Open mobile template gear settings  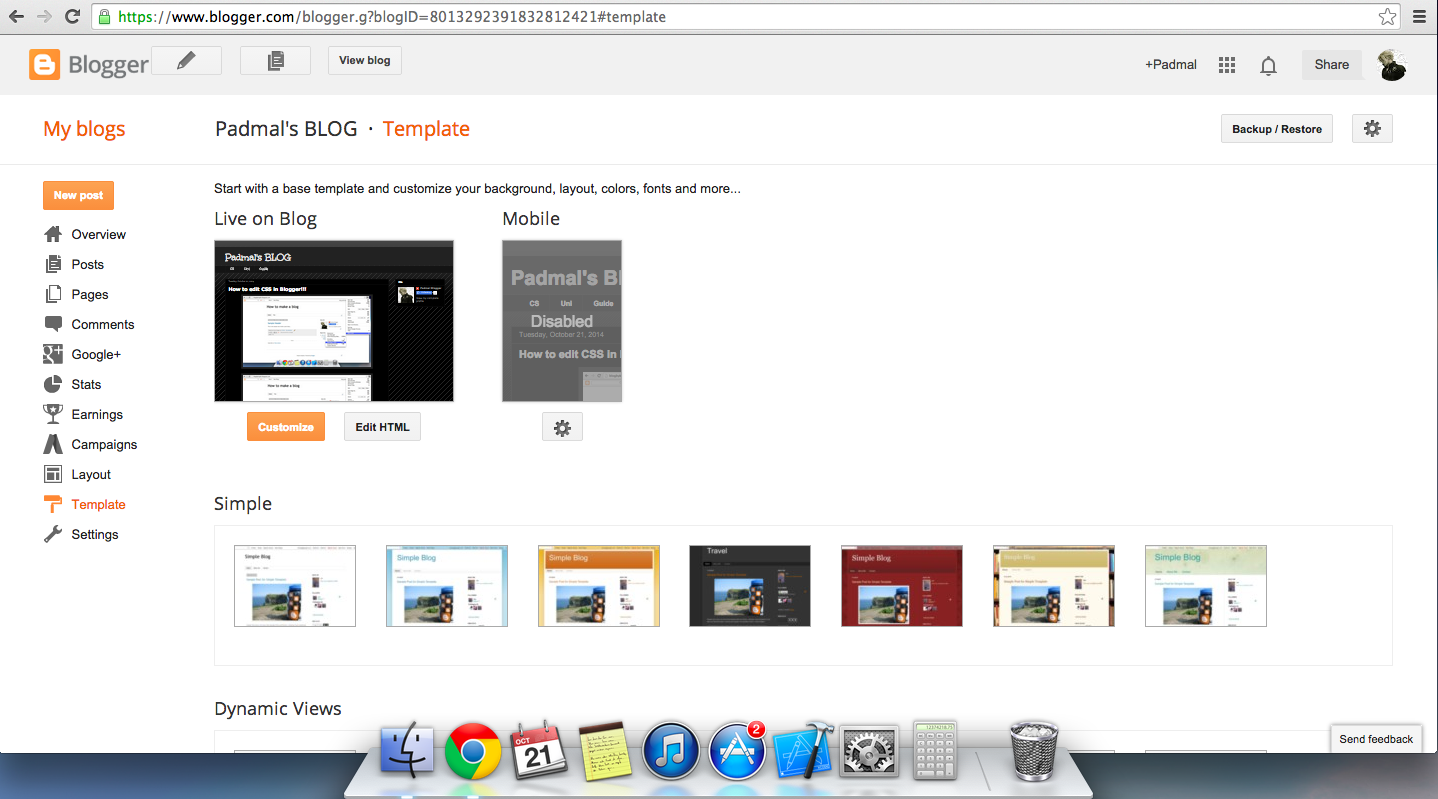pos(562,427)
